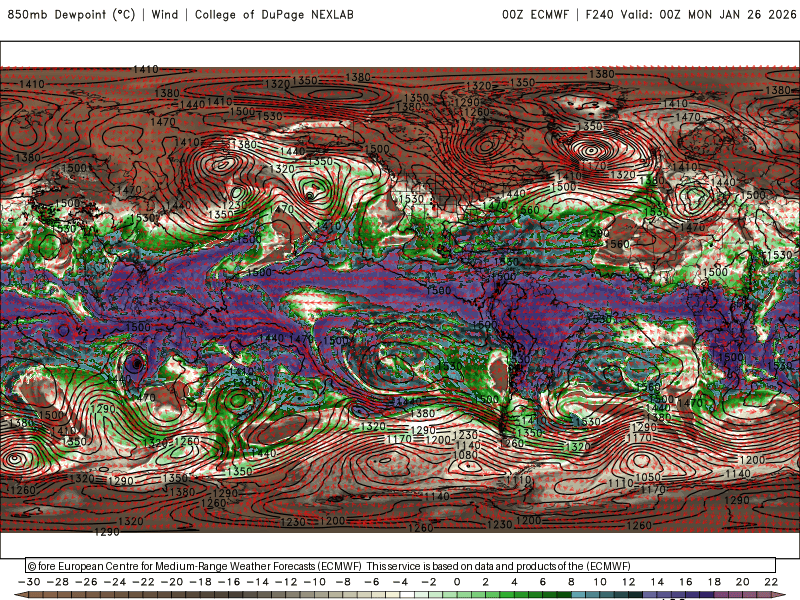Click the positive '14' legend value
800x600 pixels.
click(657, 582)
